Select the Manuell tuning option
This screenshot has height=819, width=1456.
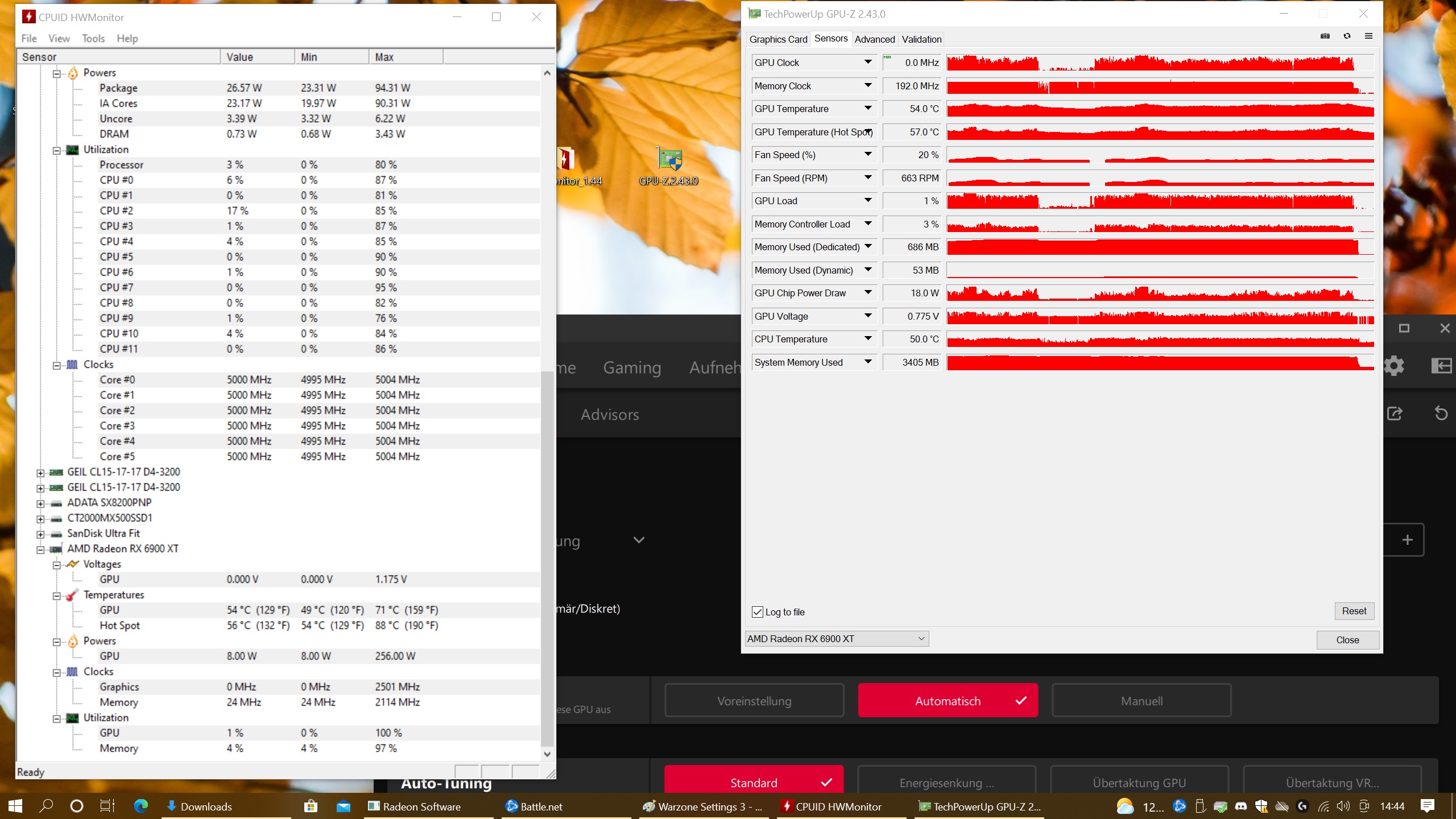click(1141, 701)
